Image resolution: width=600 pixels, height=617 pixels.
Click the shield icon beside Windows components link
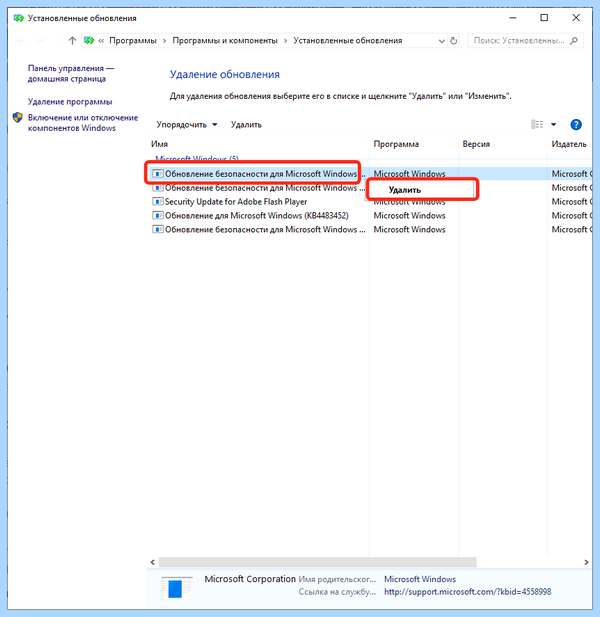[18, 118]
